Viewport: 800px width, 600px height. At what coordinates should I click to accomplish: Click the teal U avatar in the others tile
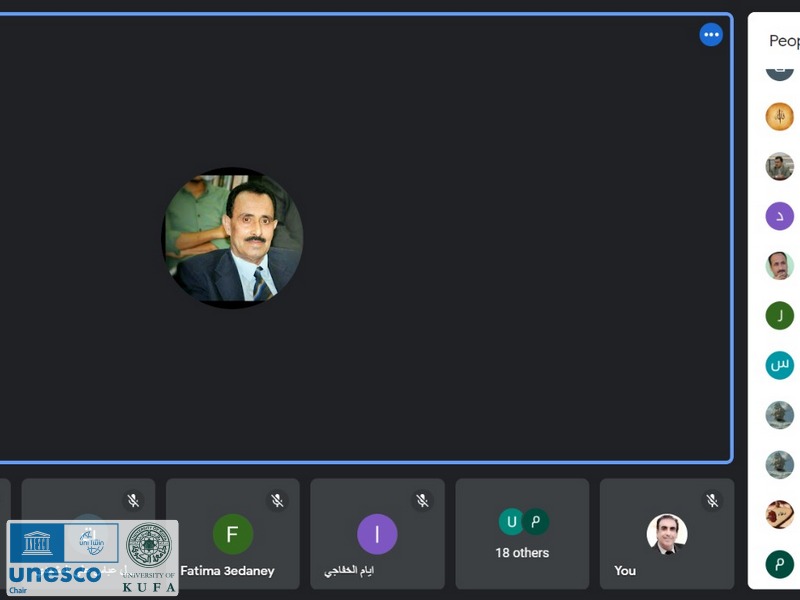click(x=511, y=521)
